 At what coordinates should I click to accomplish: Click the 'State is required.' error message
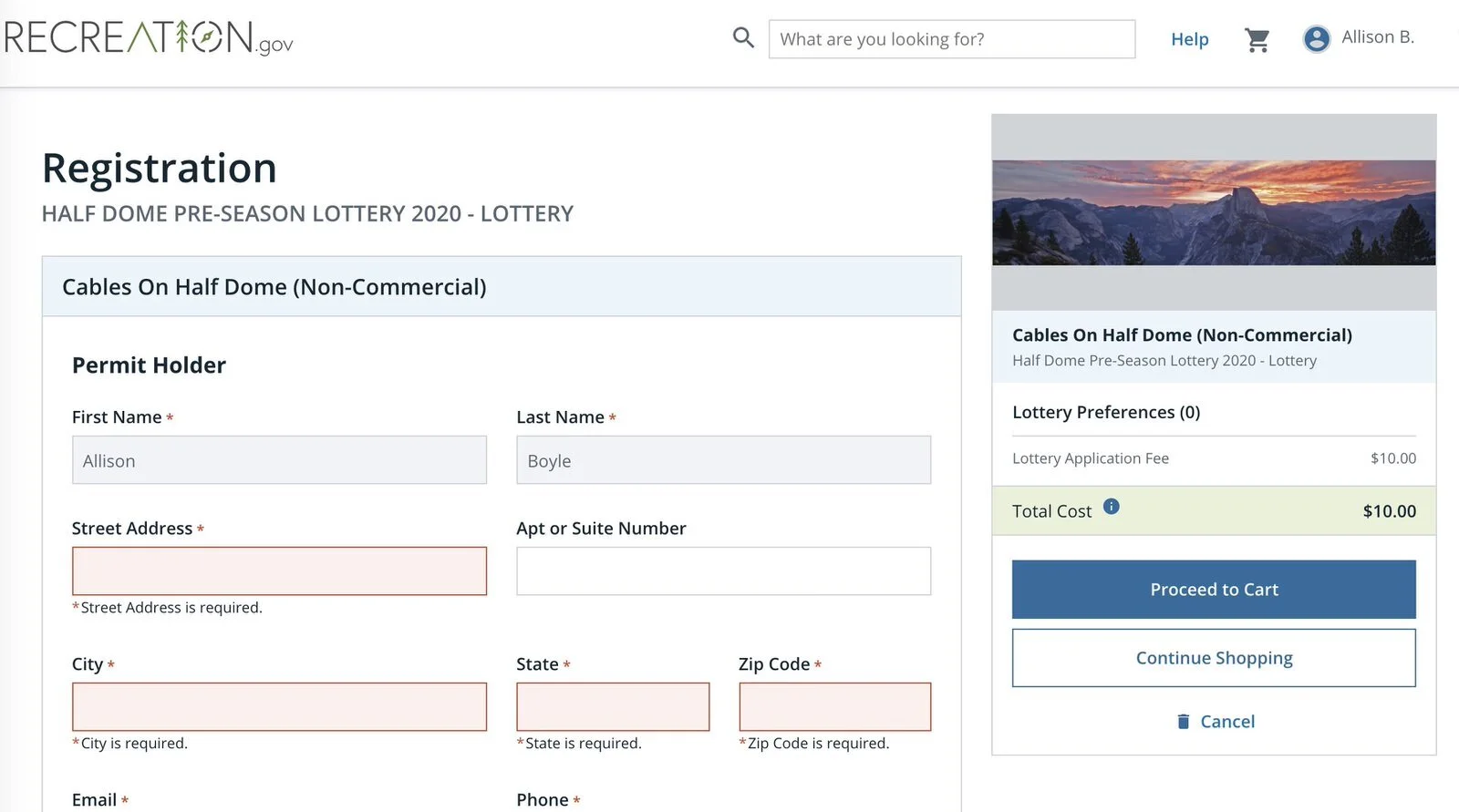point(579,744)
